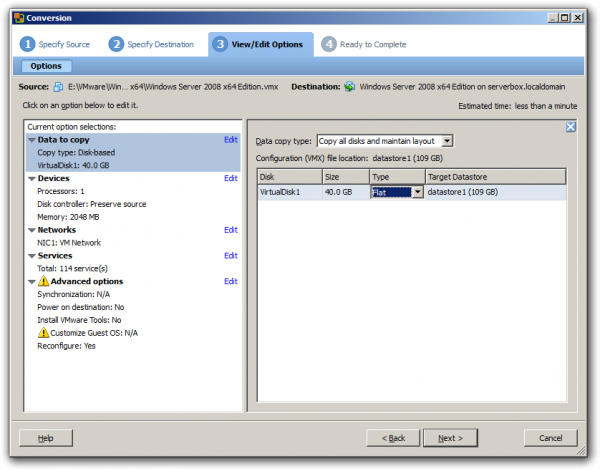Screen dimensions: 600x471
Task: Click the Back button
Action: [393, 438]
